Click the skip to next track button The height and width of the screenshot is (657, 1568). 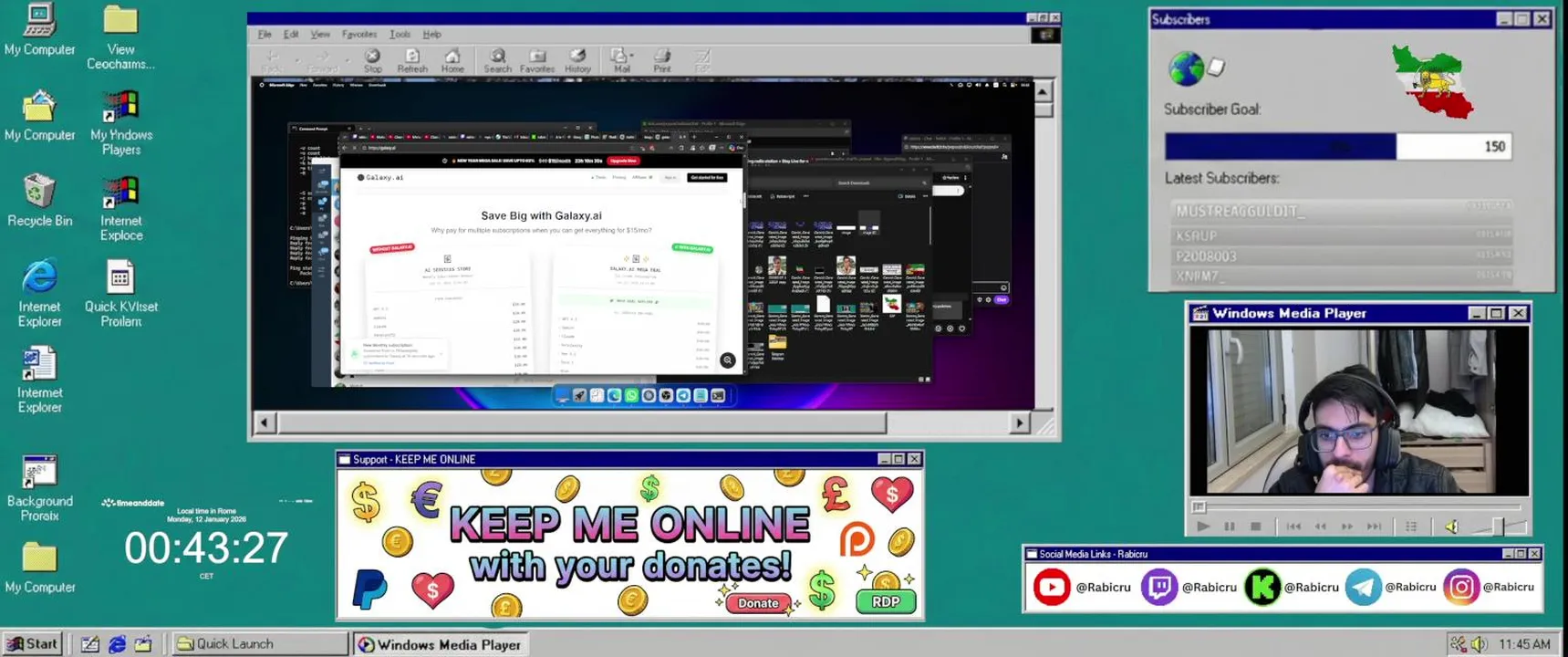pyautogui.click(x=1375, y=527)
